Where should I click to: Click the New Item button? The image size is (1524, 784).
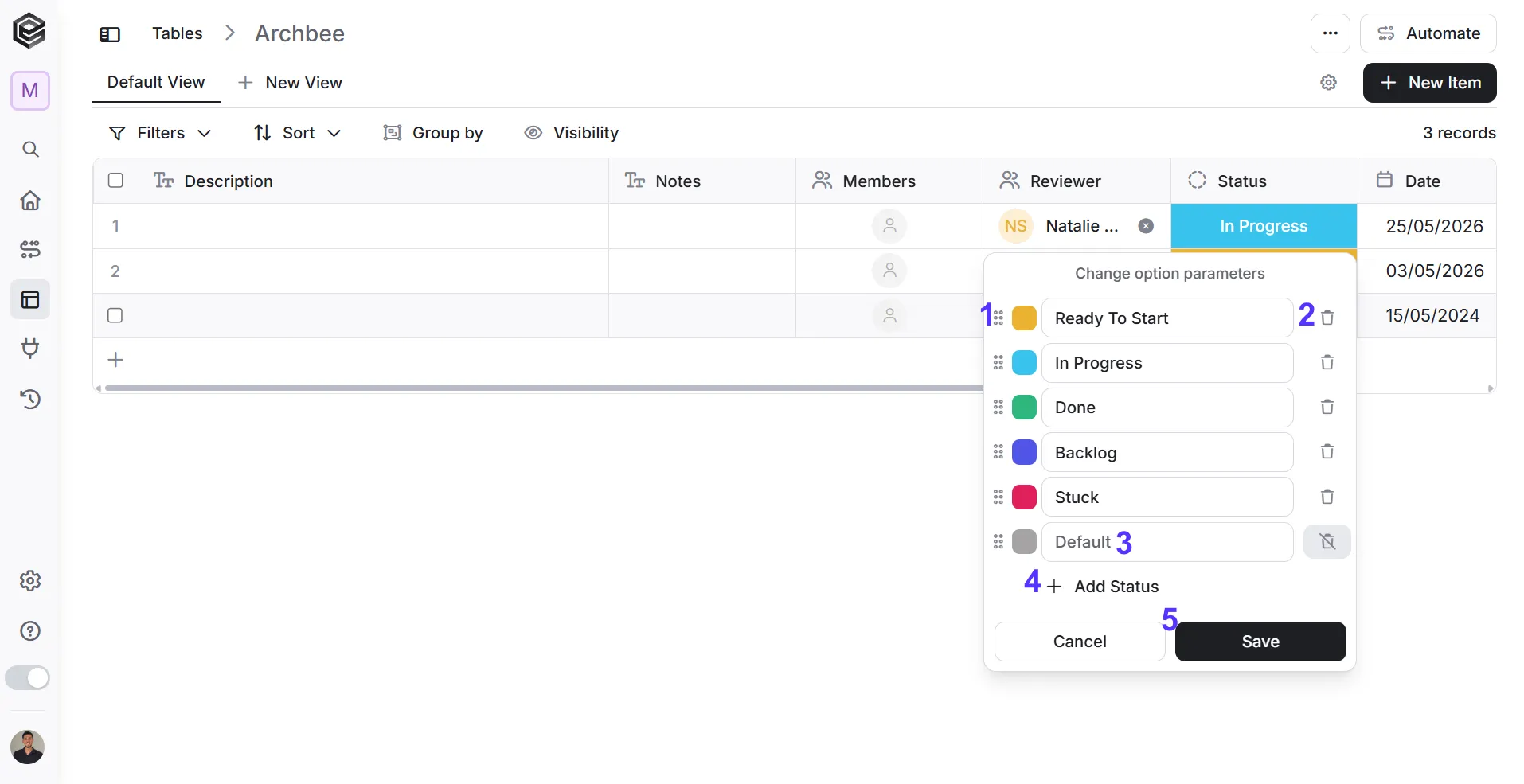click(1430, 83)
